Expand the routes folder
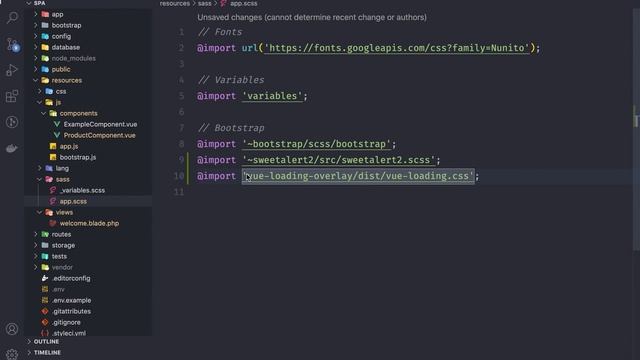640x360 pixels. click(61, 235)
